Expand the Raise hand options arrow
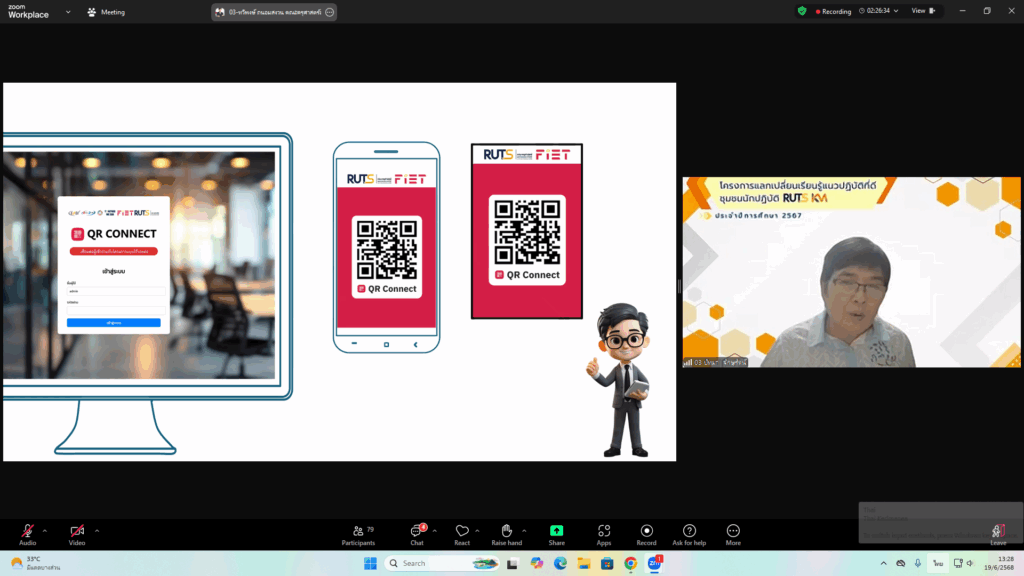Viewport: 1024px width, 576px height. [524, 531]
